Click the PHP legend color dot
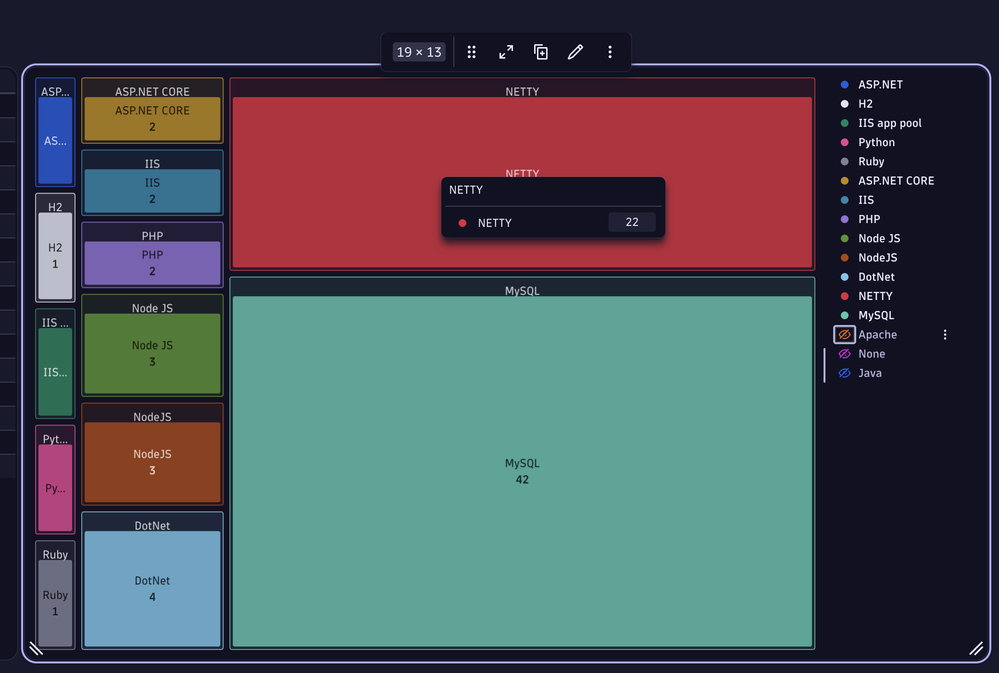999x673 pixels. [844, 219]
